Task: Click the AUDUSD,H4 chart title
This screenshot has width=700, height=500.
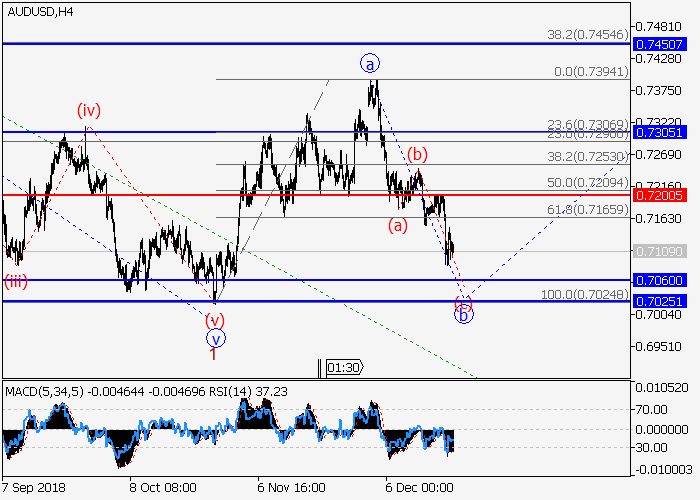Action: 38,12
